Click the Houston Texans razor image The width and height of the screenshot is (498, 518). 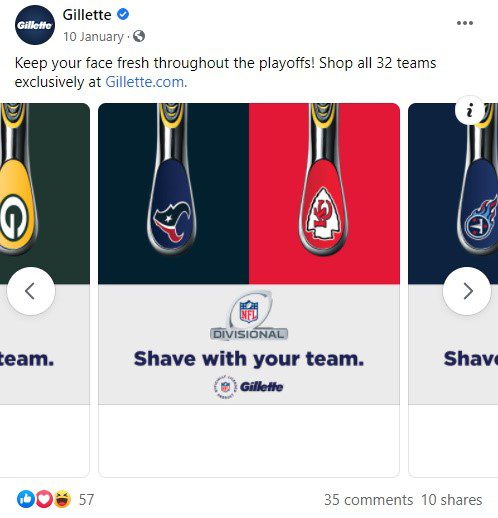(x=173, y=194)
